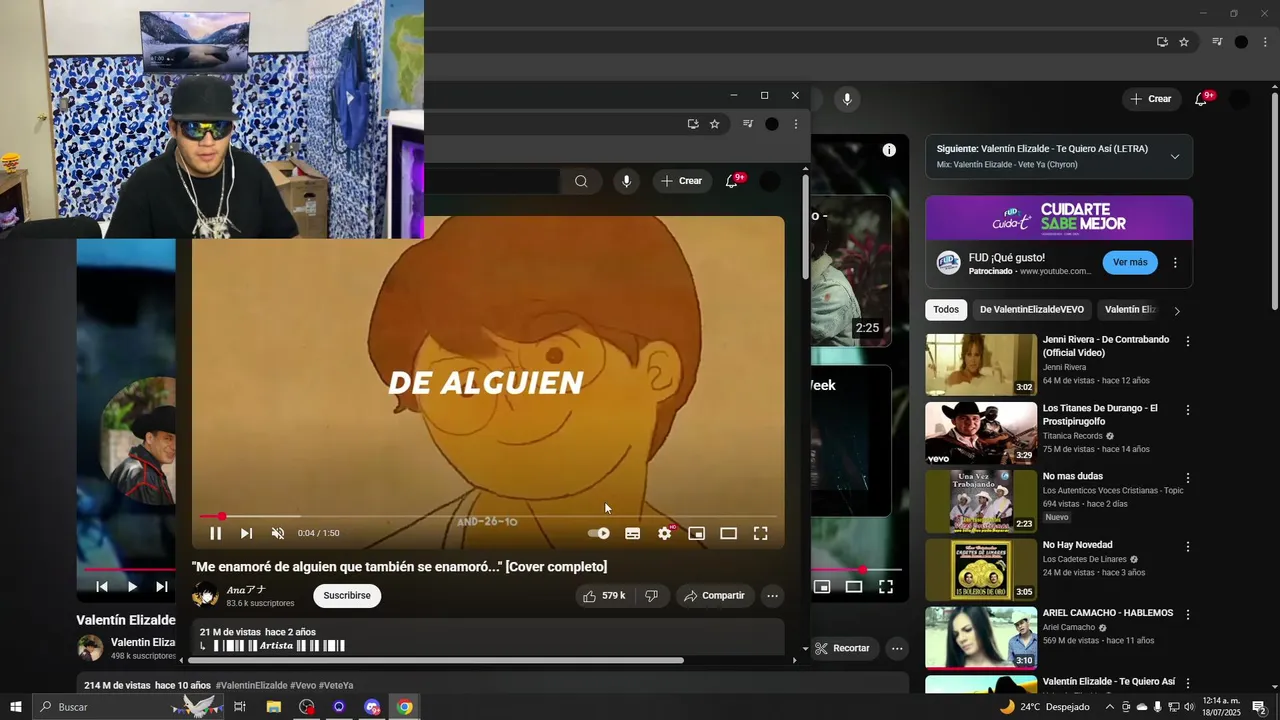Open Windows Start menu
Viewport: 1280px width, 720px height.
[15, 707]
